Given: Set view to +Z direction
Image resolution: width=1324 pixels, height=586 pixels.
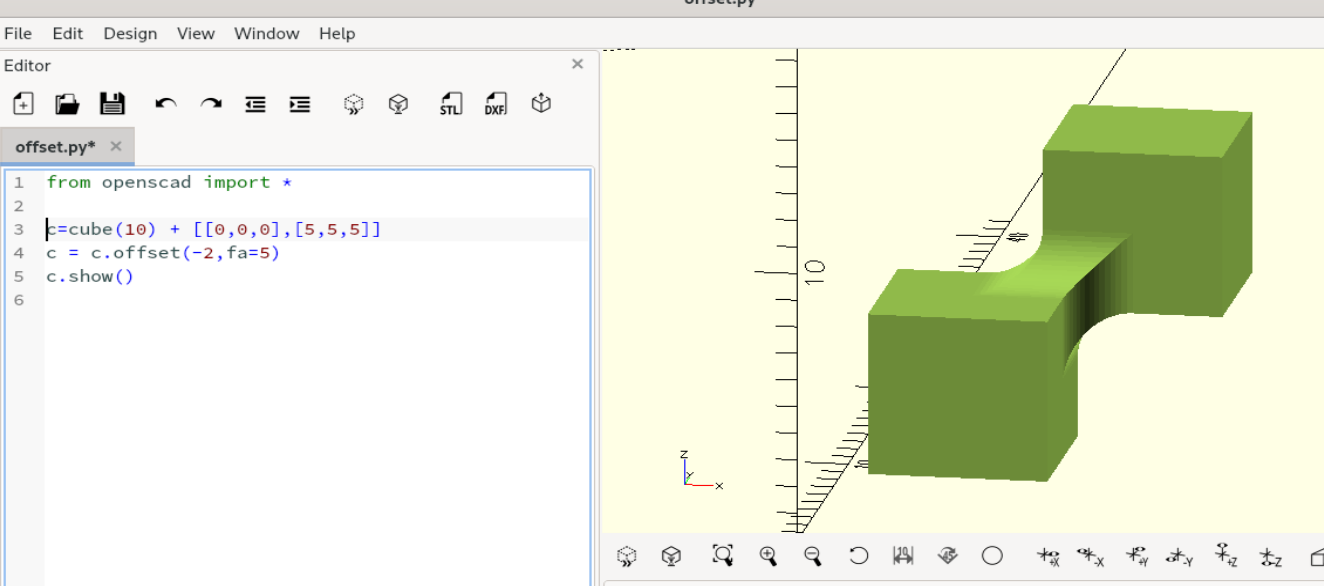Looking at the screenshot, I should [x=1225, y=555].
